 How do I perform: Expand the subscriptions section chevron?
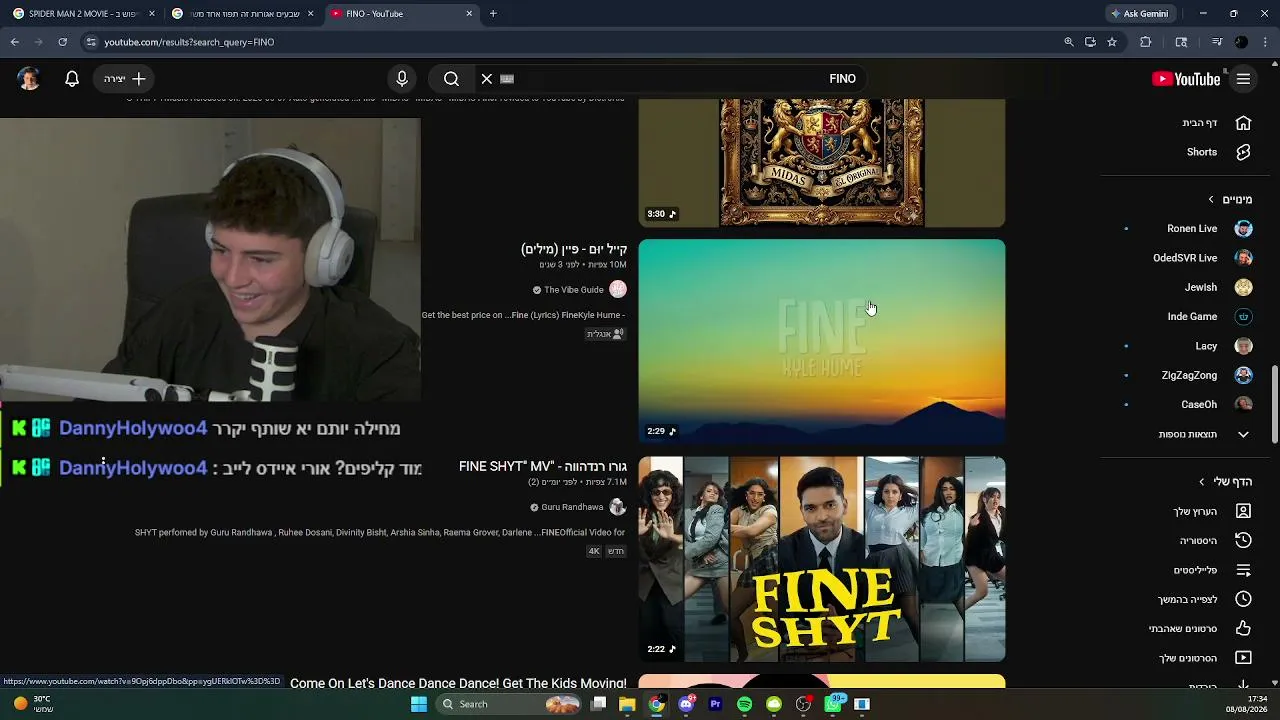point(1210,200)
